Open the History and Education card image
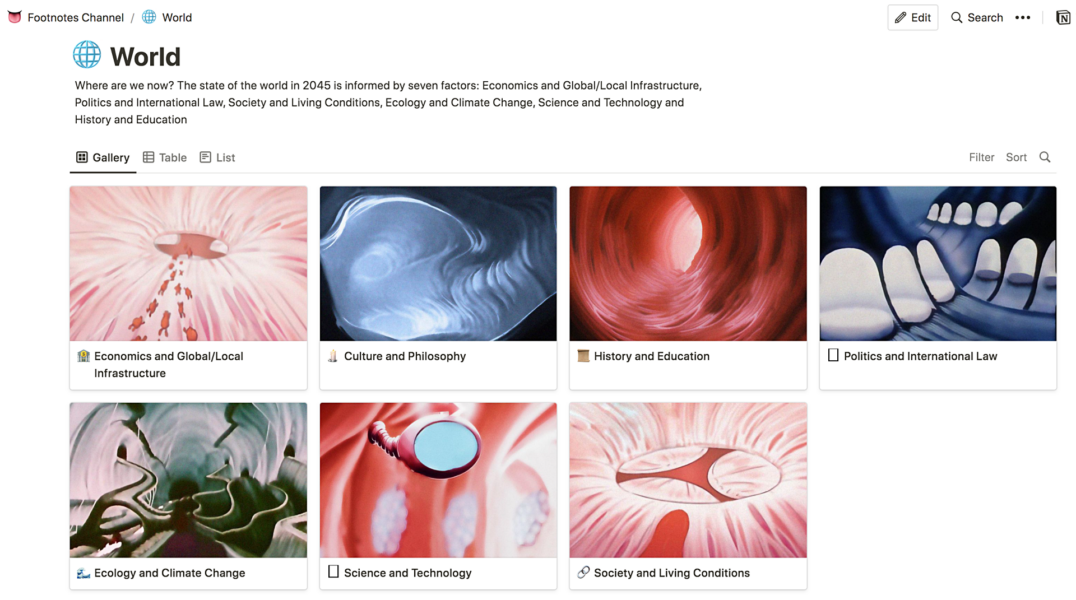The width and height of the screenshot is (1076, 600). click(688, 264)
